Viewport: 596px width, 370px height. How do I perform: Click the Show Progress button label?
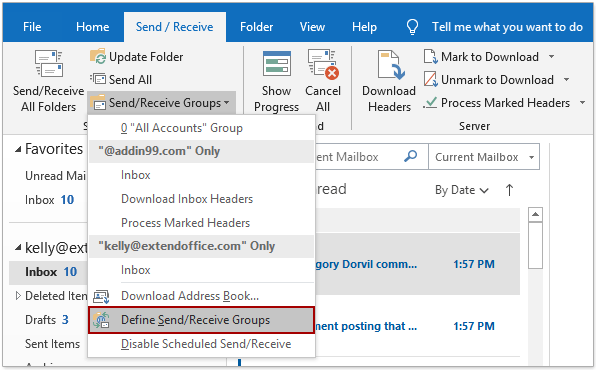click(276, 99)
